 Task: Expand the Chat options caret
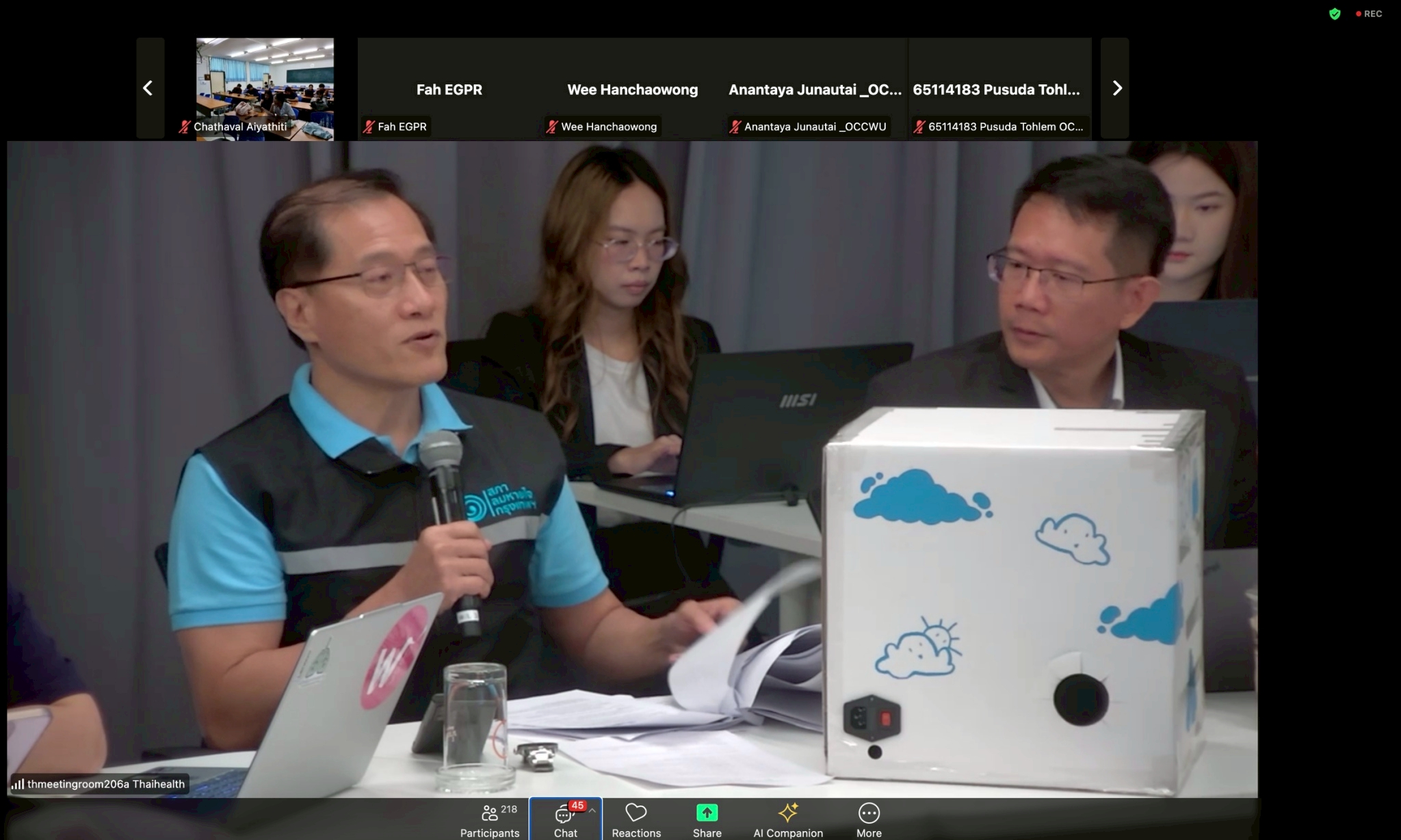pos(592,811)
